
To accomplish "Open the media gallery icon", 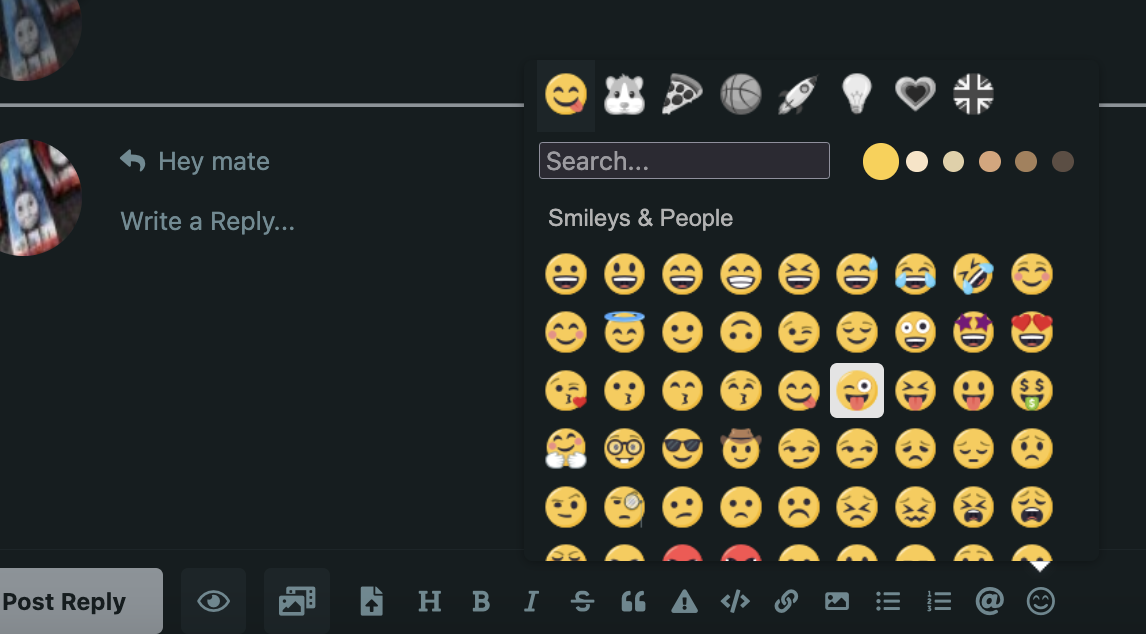I will [x=297, y=601].
